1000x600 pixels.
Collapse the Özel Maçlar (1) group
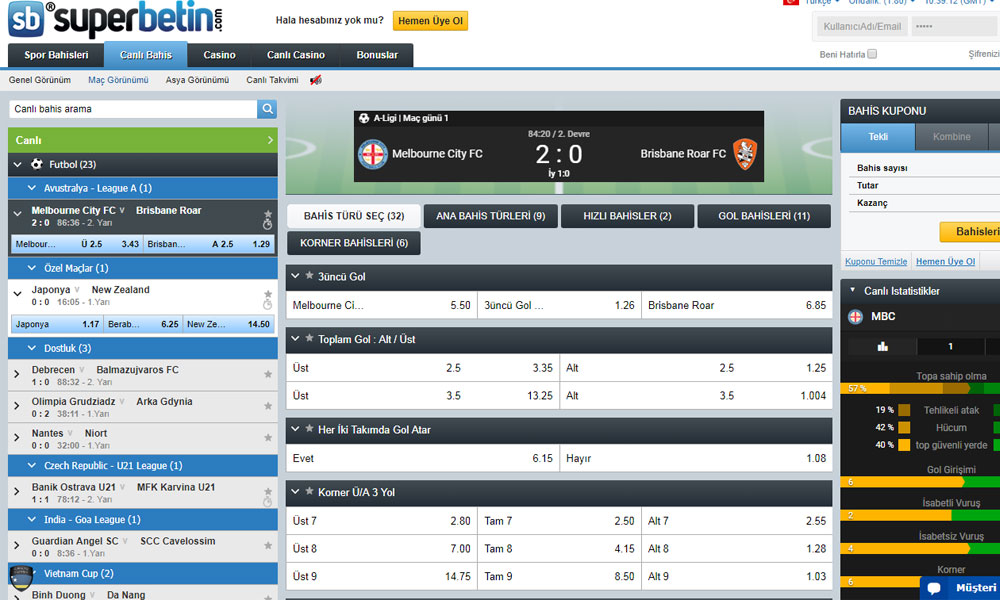[32, 268]
